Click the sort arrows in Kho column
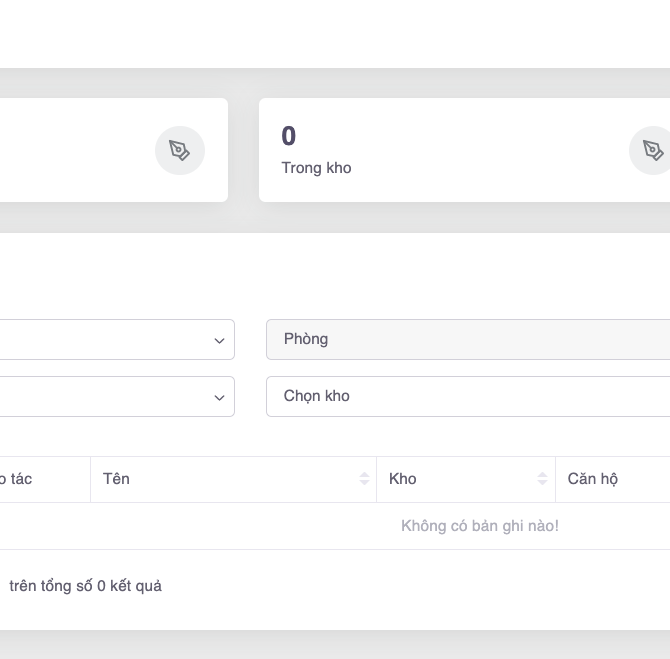This screenshot has height=659, width=670. pos(543,479)
